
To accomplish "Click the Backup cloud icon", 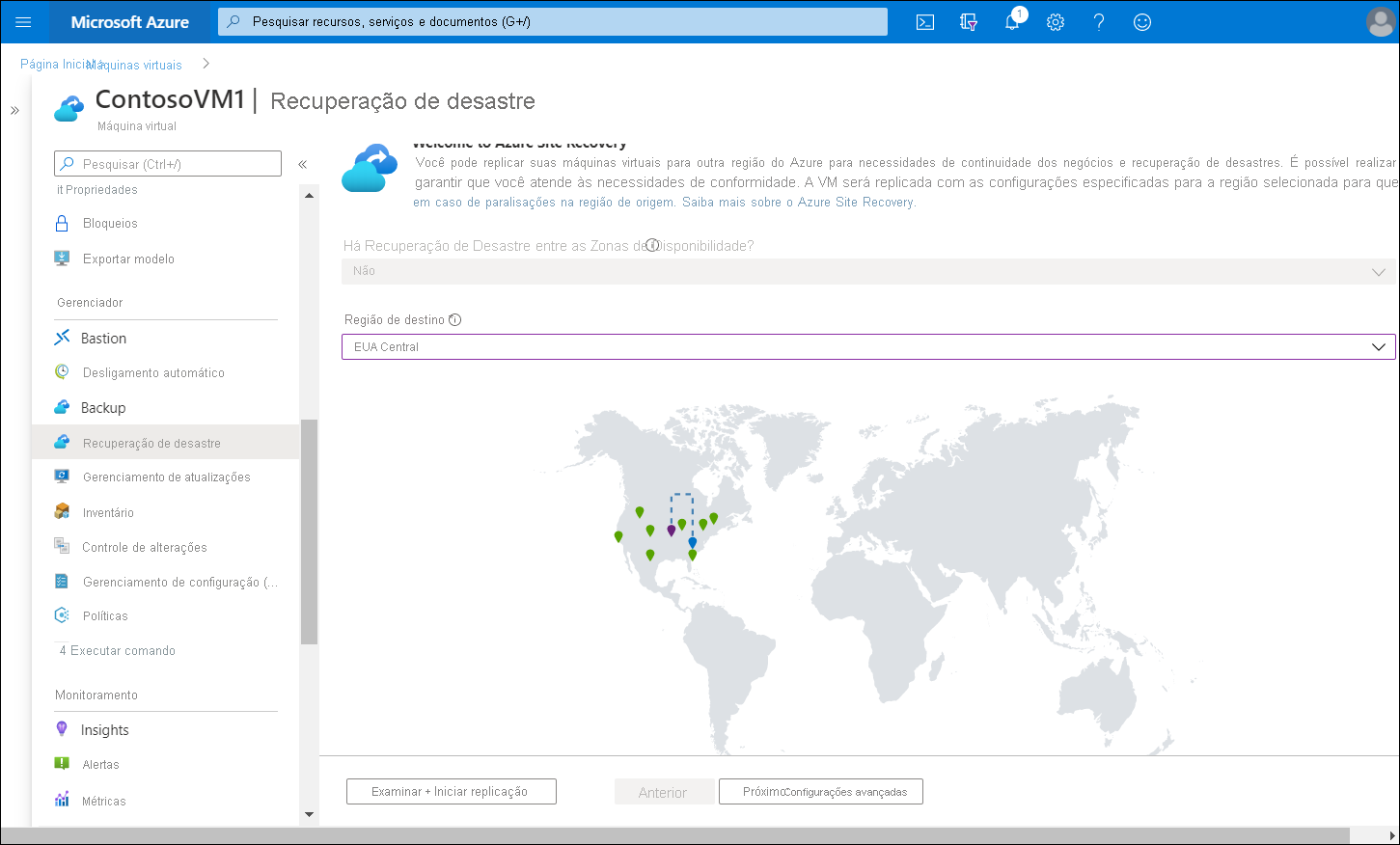I will pyautogui.click(x=62, y=407).
